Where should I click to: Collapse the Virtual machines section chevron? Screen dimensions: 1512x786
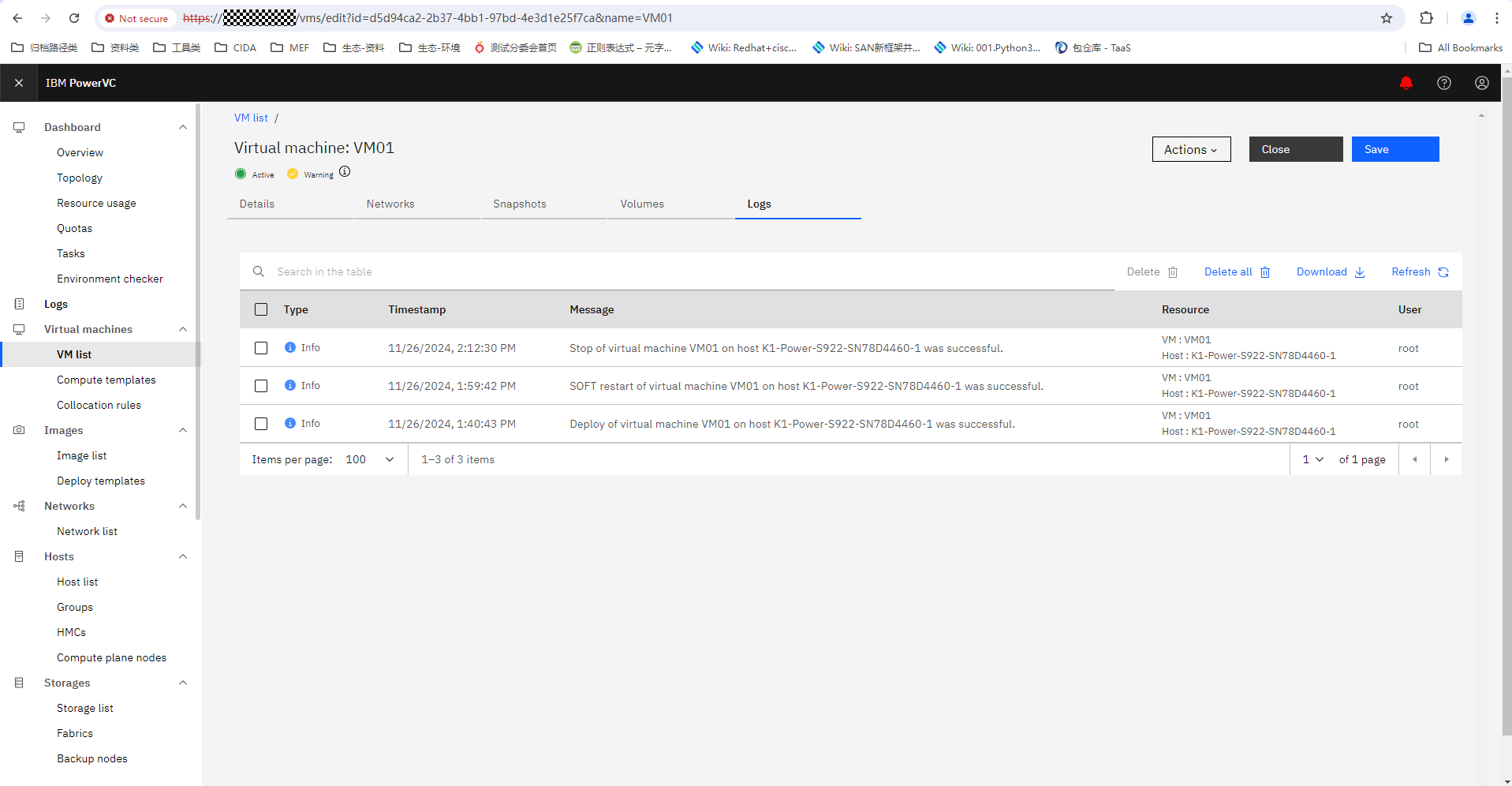pyautogui.click(x=183, y=329)
